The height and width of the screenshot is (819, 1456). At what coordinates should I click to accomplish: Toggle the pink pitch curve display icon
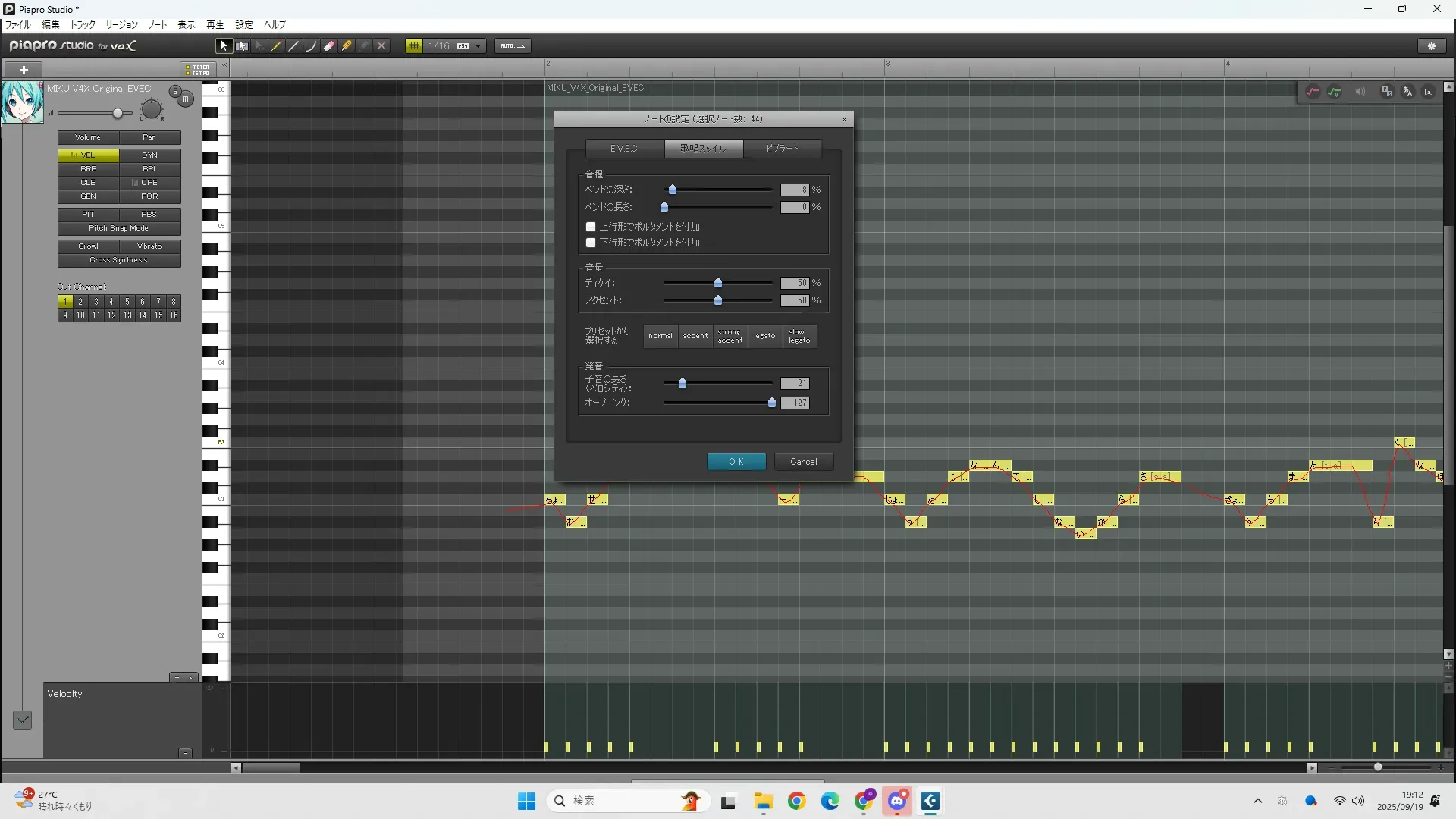point(1313,92)
